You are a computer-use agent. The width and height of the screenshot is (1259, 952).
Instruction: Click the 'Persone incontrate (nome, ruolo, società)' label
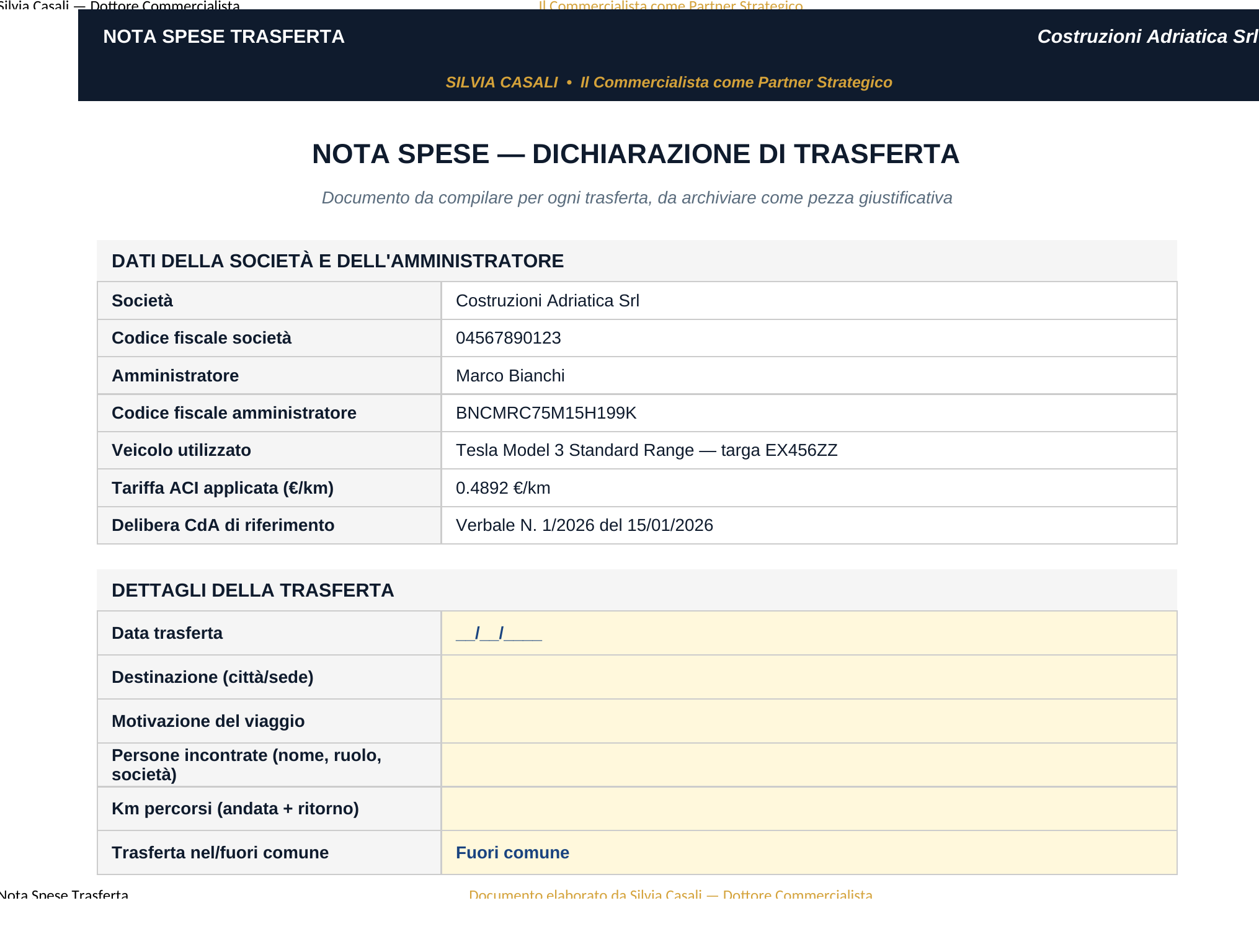coord(246,765)
